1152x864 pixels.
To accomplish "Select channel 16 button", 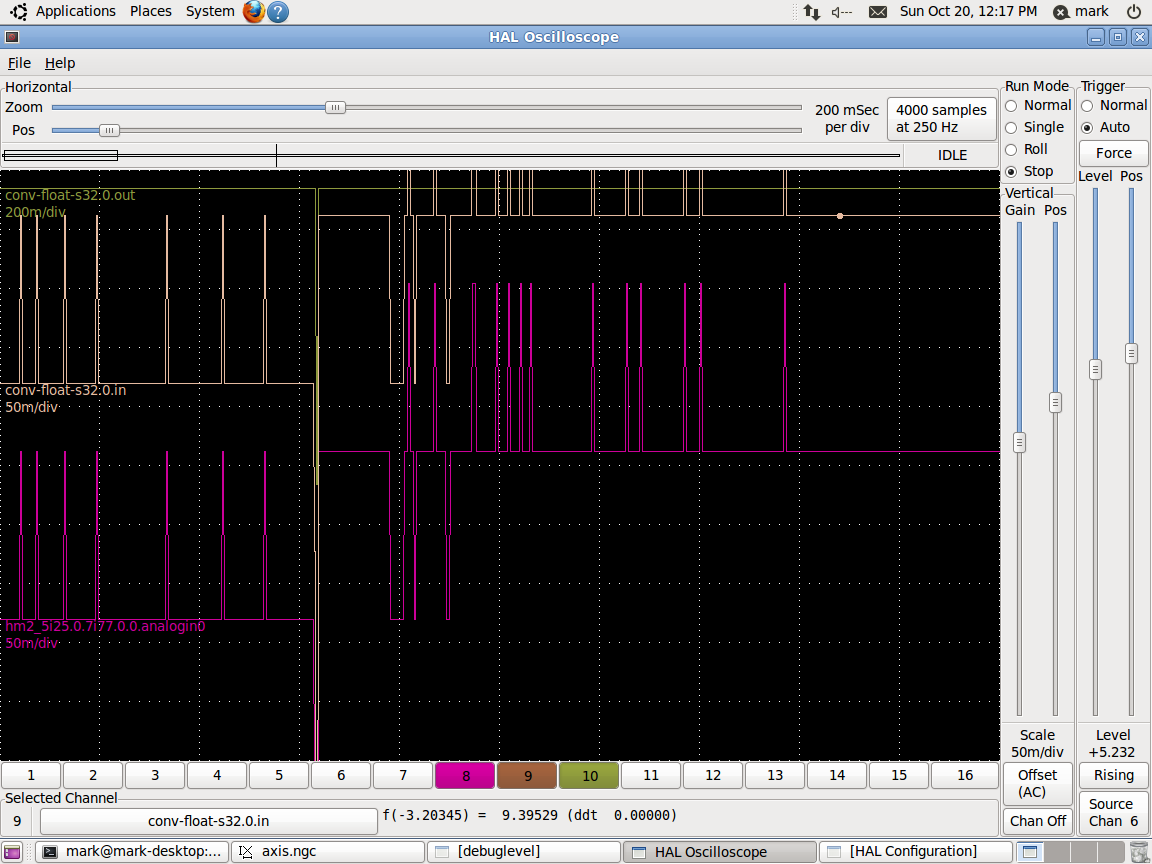I will point(965,776).
